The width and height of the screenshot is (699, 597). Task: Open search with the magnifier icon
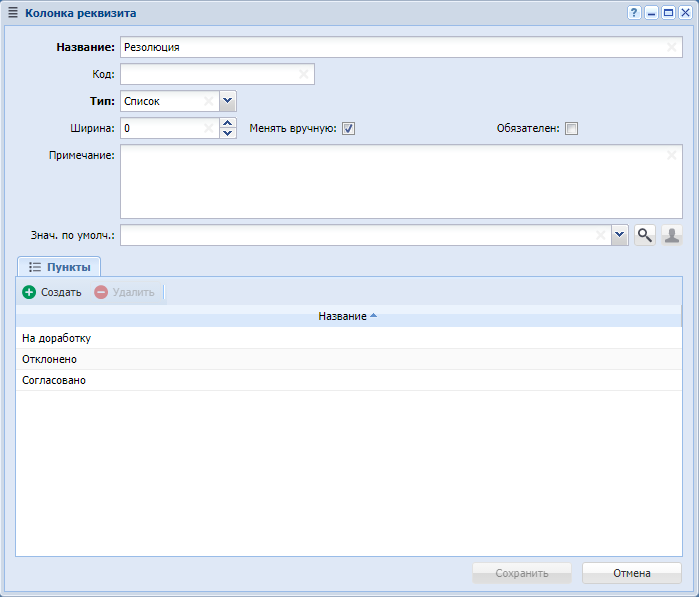tap(645, 235)
